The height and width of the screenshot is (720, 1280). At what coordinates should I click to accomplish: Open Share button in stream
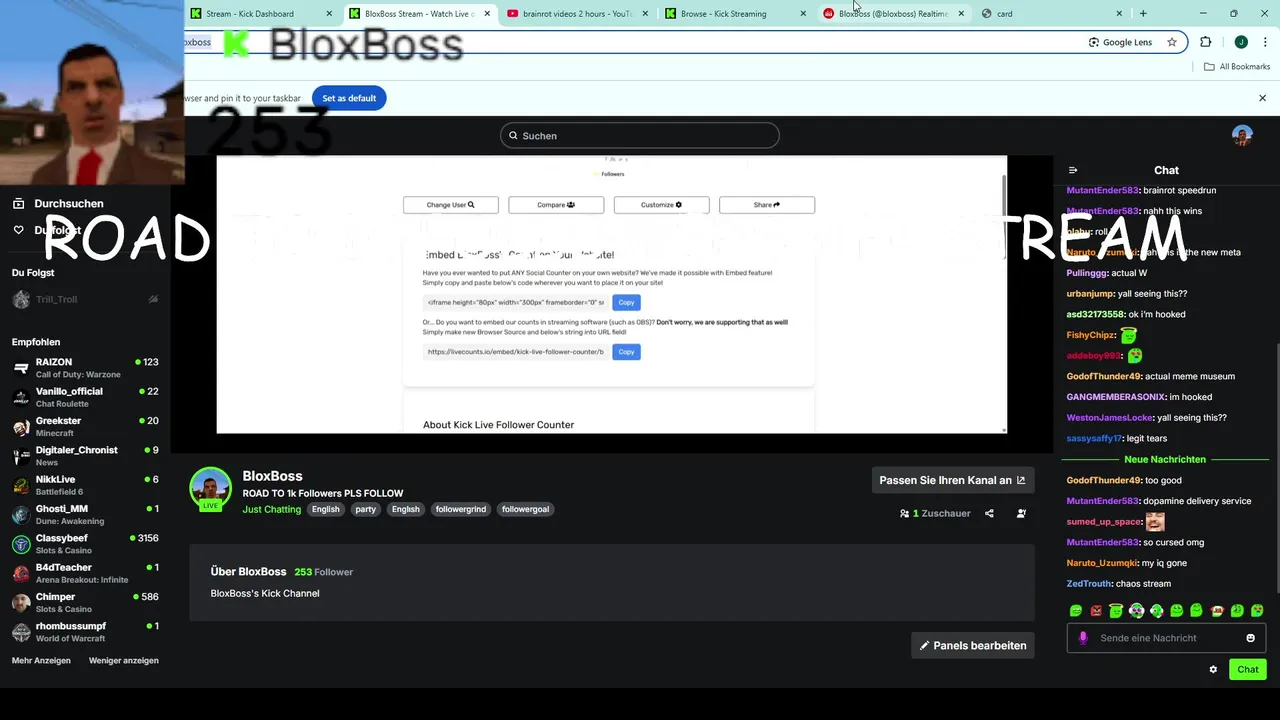click(767, 205)
